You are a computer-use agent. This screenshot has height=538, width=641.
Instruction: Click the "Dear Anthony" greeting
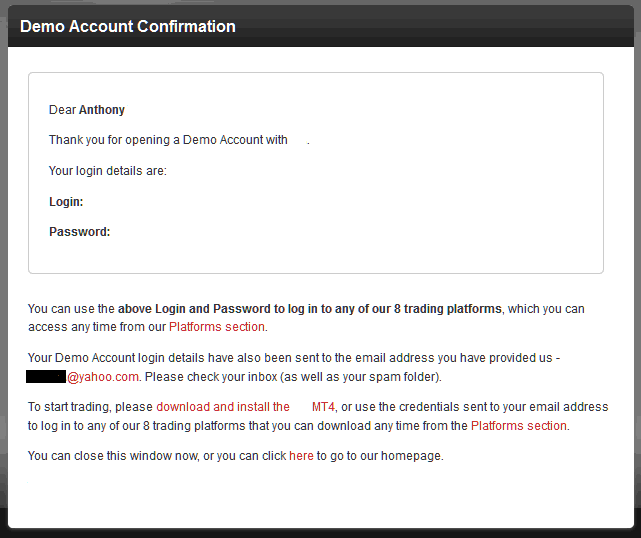pos(87,110)
